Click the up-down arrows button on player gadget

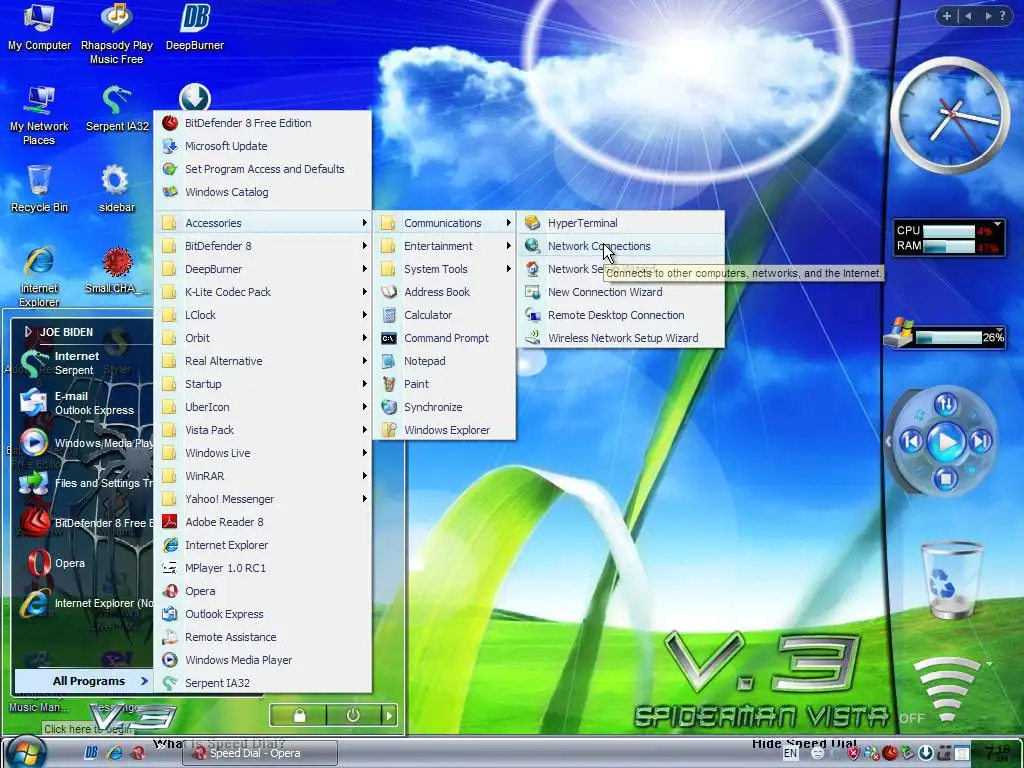coord(946,405)
